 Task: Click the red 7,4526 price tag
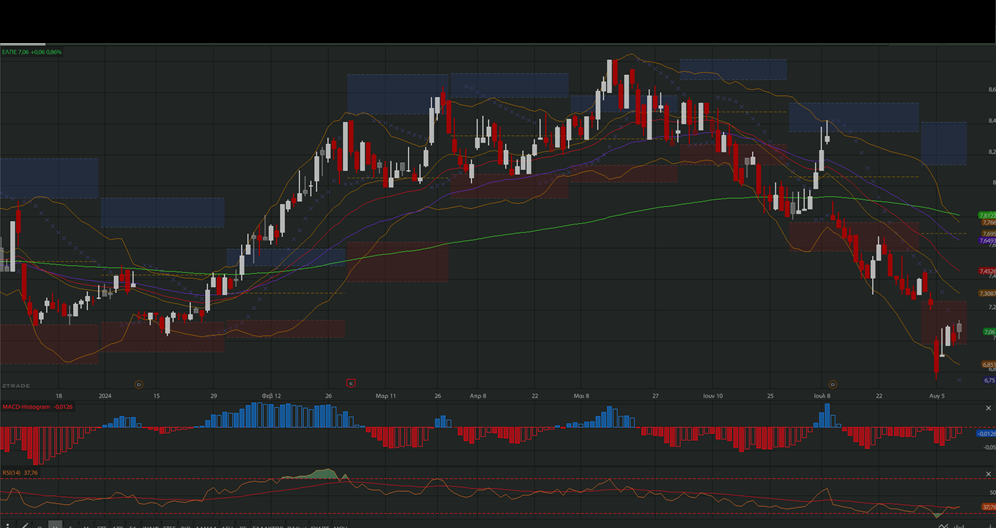(987, 271)
